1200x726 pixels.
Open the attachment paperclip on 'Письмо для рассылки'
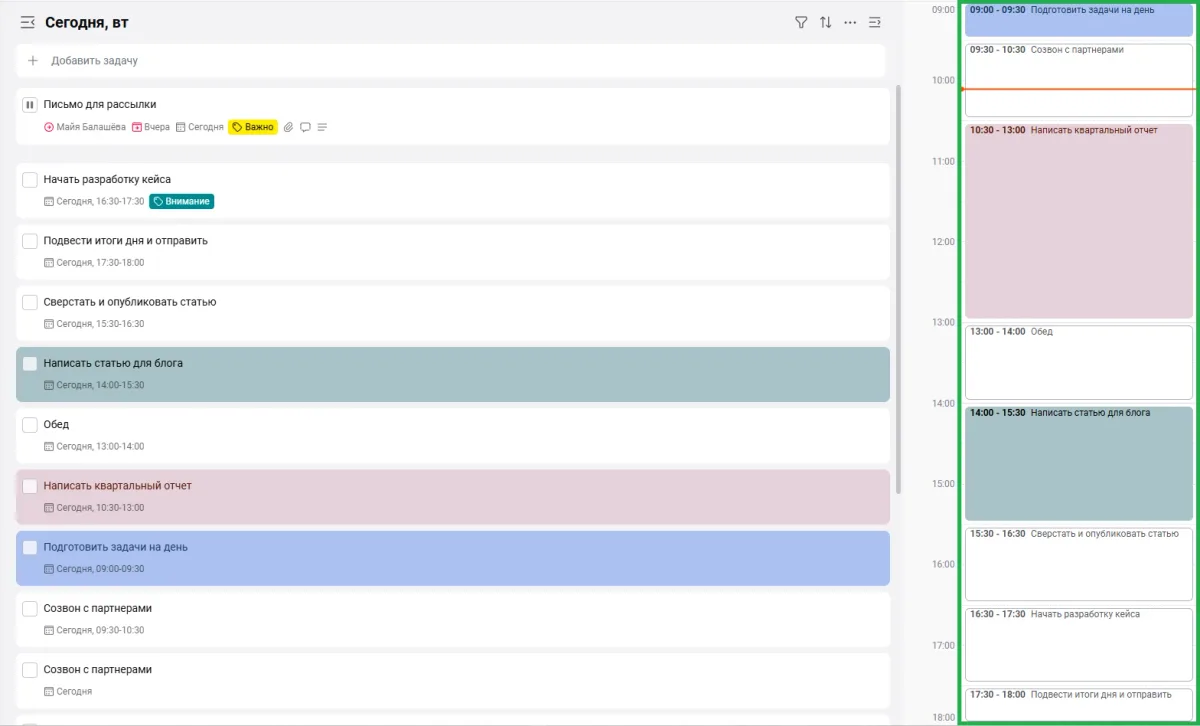tap(289, 127)
